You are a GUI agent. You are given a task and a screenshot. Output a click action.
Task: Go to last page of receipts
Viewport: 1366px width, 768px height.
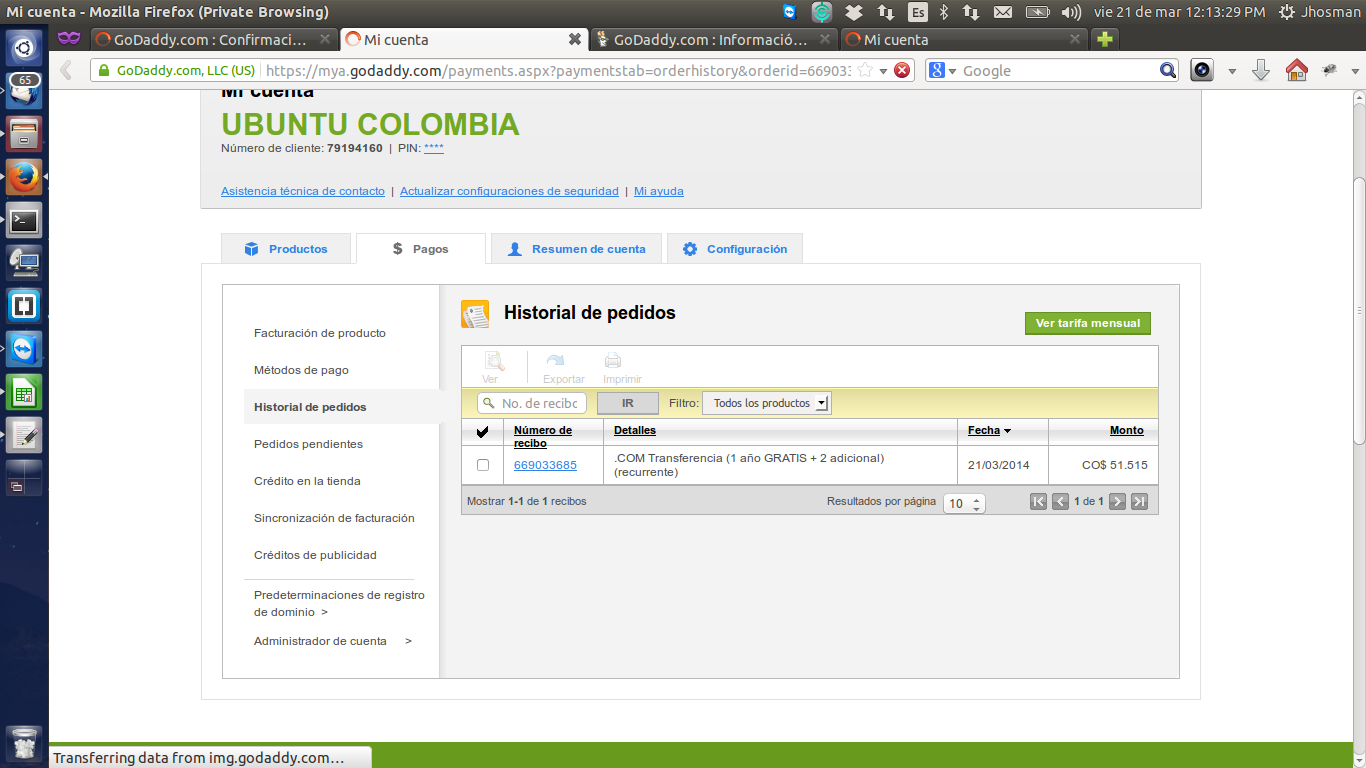(1139, 502)
